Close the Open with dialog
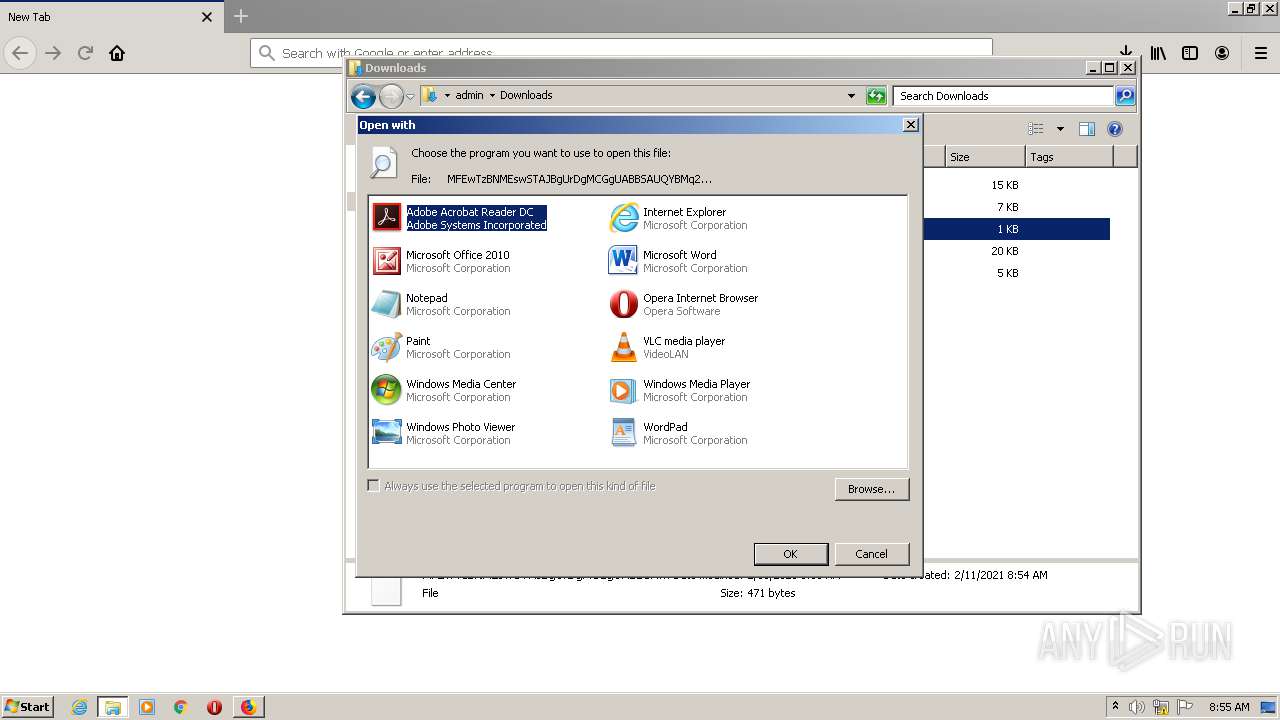 point(910,124)
